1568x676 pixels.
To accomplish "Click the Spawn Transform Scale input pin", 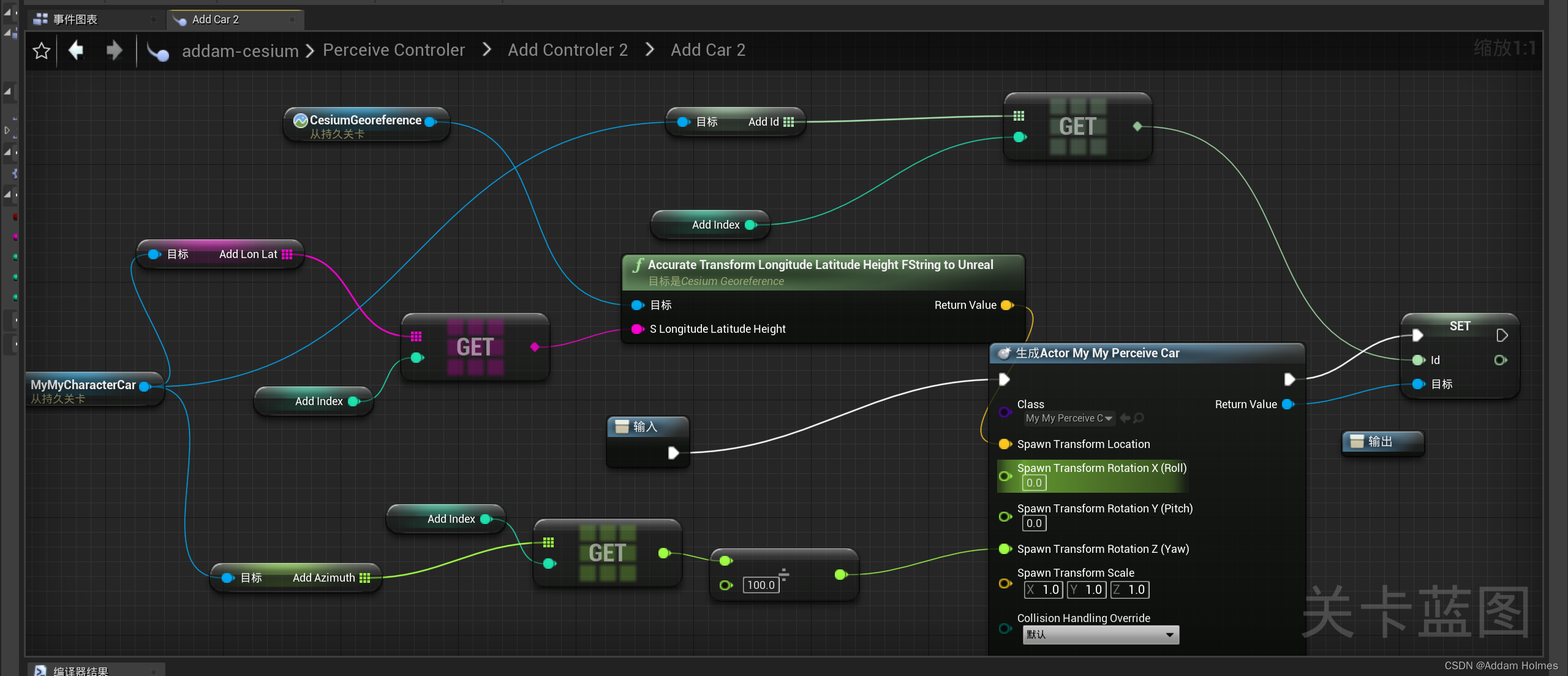I will (x=1005, y=583).
